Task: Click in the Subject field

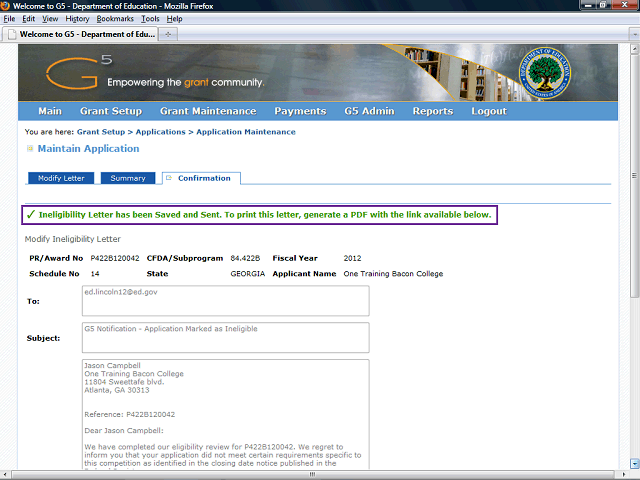Action: (x=226, y=338)
